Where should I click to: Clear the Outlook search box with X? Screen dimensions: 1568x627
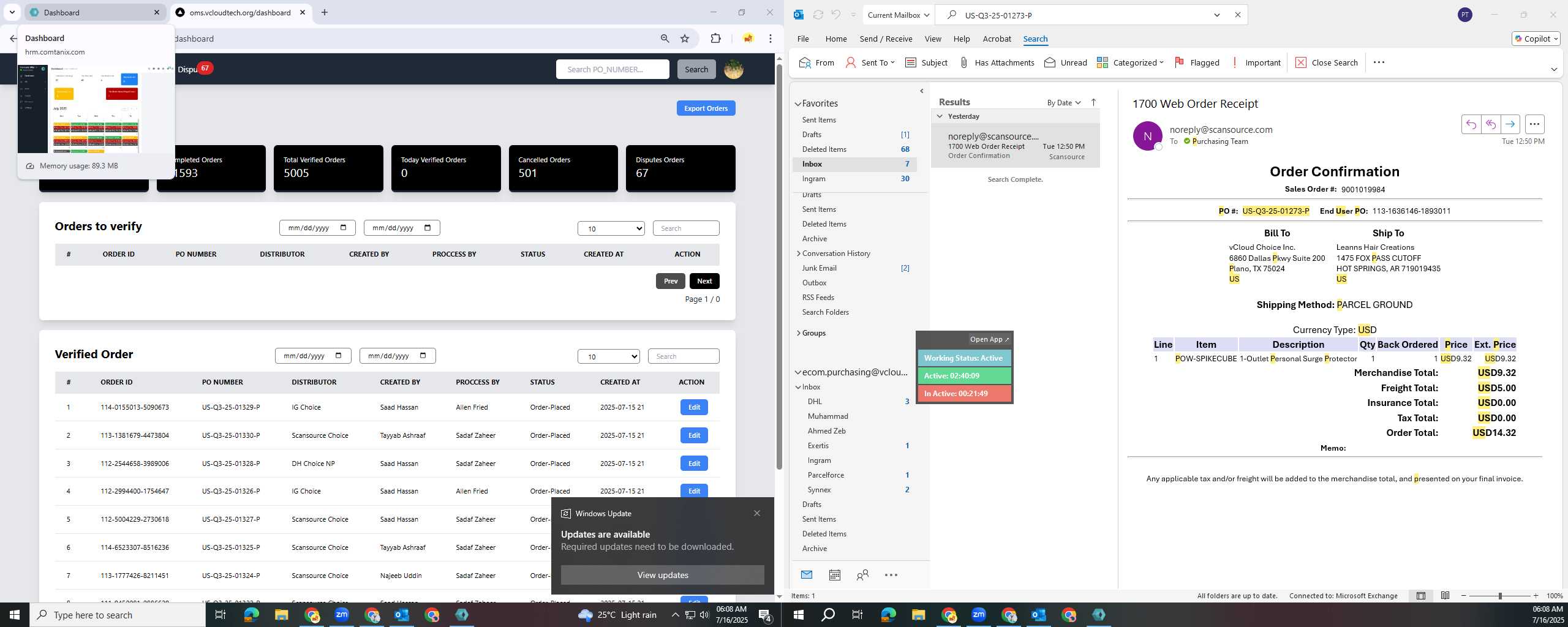[x=1237, y=15]
